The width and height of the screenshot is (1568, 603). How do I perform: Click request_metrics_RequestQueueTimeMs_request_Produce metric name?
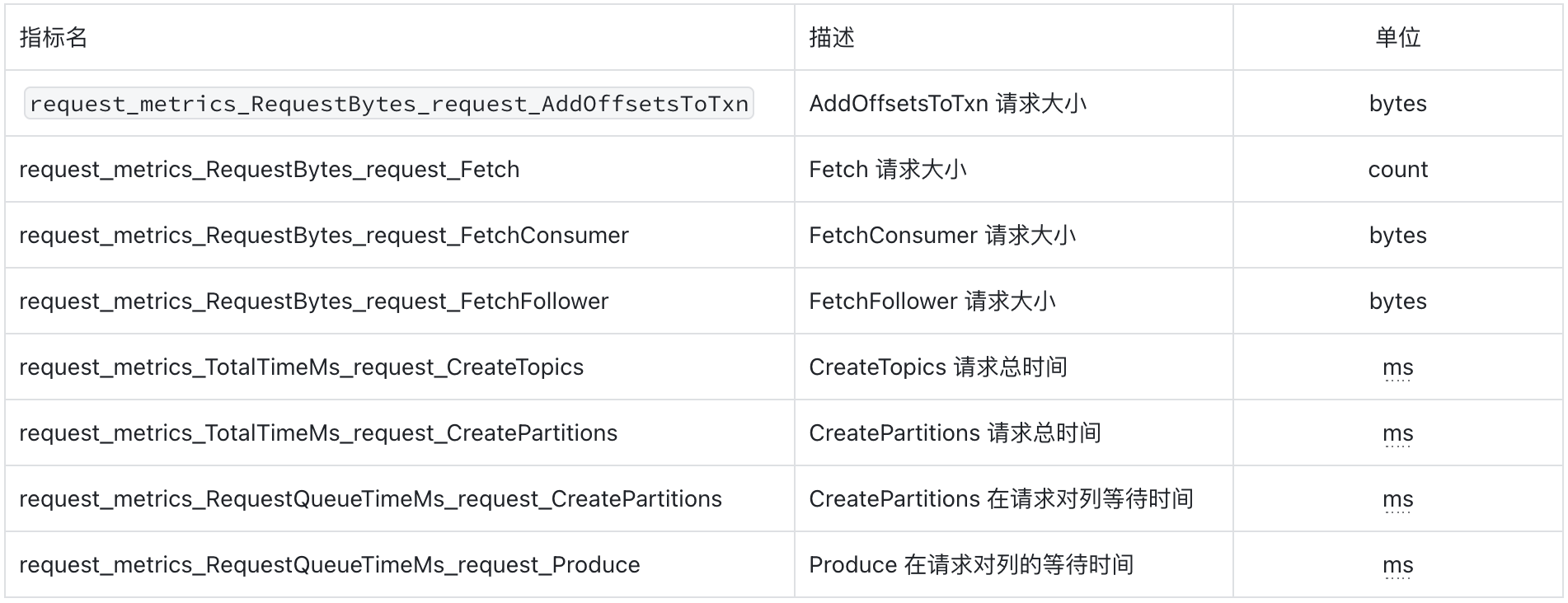point(330,565)
